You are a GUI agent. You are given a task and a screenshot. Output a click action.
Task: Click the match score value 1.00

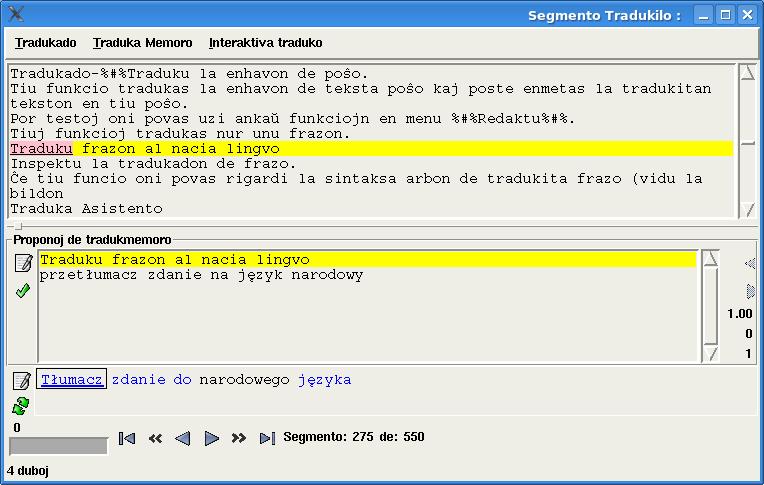pyautogui.click(x=740, y=314)
